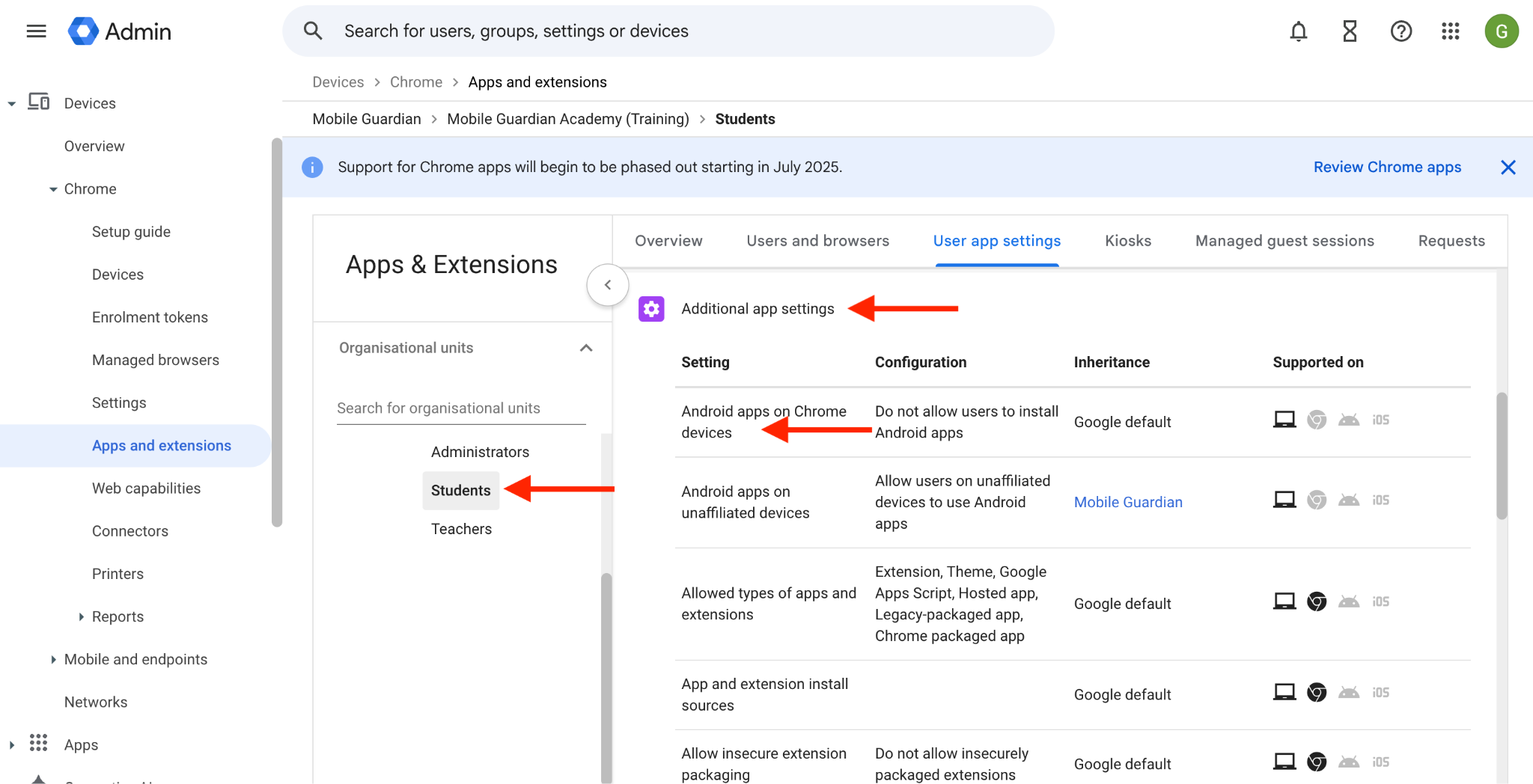Click the purple Additional app settings gear icon
This screenshot has height=784, width=1533.
[651, 309]
